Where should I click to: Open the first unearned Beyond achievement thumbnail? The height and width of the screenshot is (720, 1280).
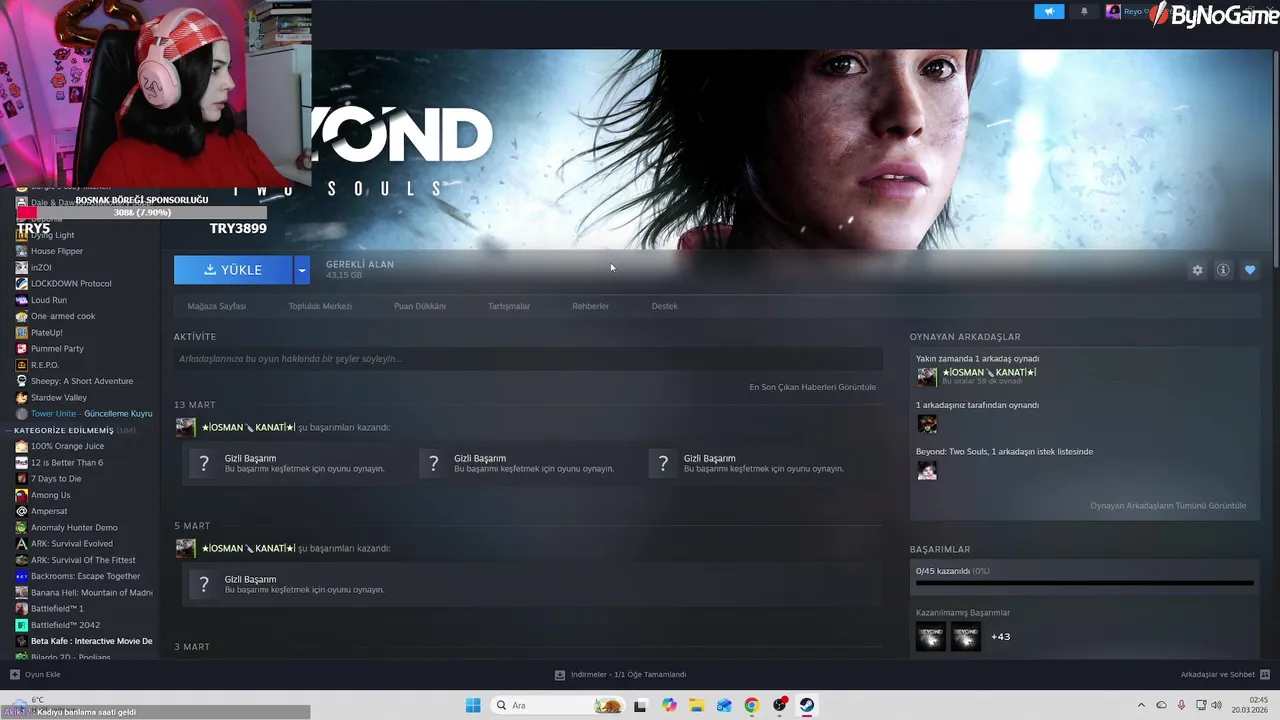coord(931,636)
